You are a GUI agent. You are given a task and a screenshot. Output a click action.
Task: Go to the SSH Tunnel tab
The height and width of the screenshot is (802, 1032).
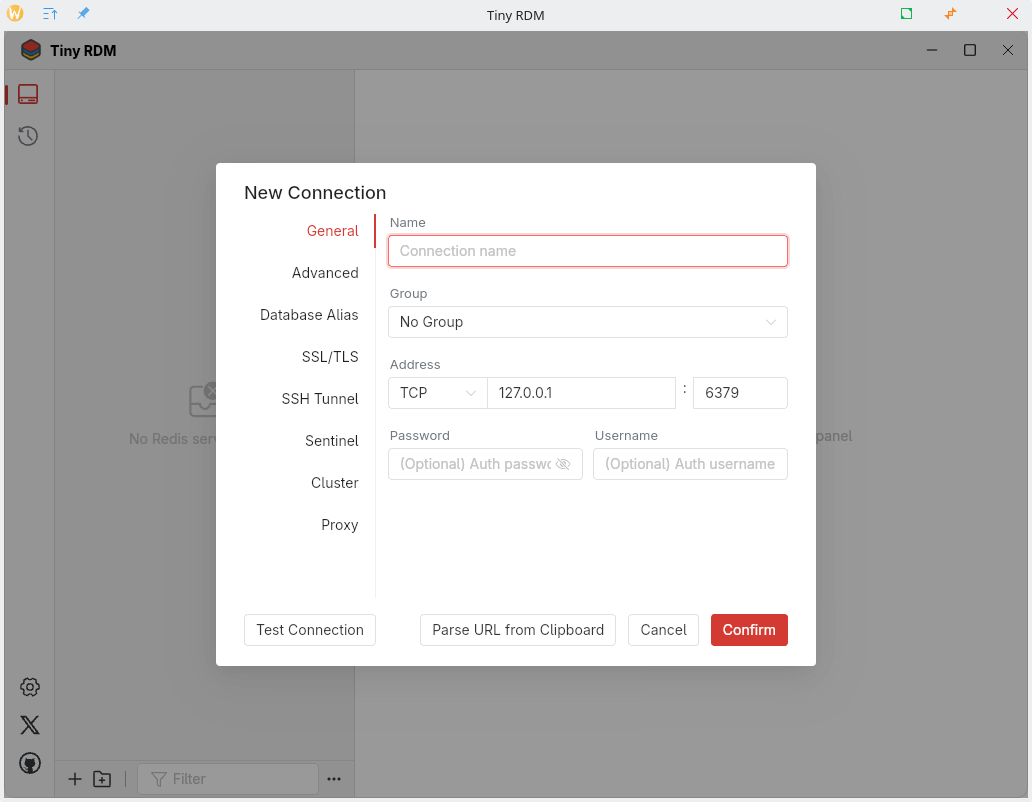320,399
